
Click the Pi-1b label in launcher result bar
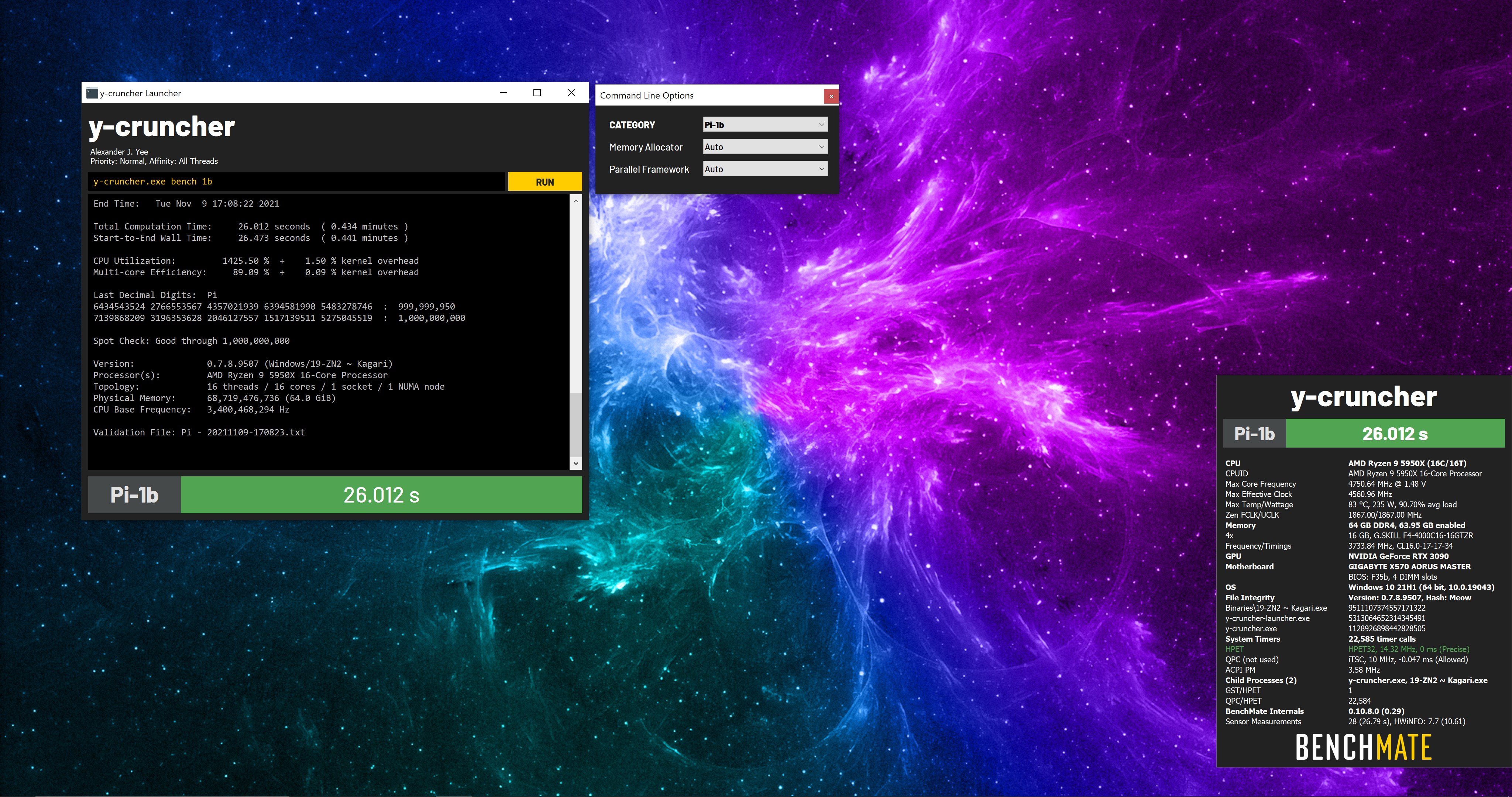pyautogui.click(x=134, y=495)
